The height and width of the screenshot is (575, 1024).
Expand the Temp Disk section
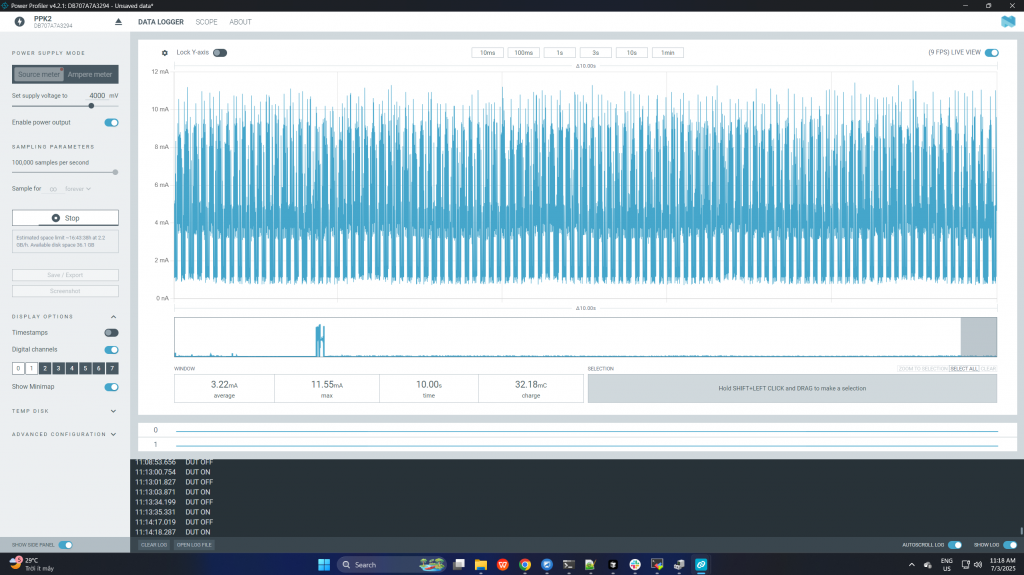(112, 410)
